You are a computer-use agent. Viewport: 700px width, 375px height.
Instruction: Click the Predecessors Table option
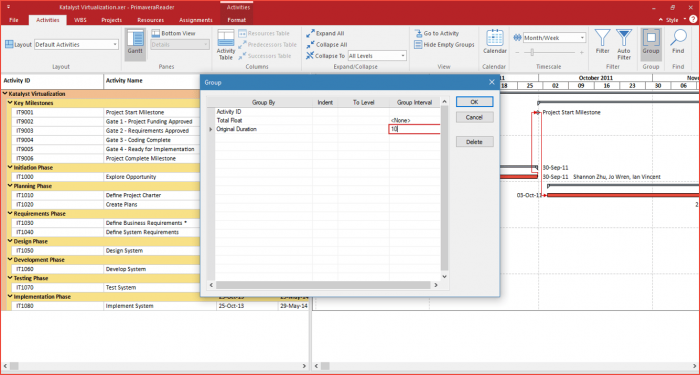pyautogui.click(x=267, y=45)
